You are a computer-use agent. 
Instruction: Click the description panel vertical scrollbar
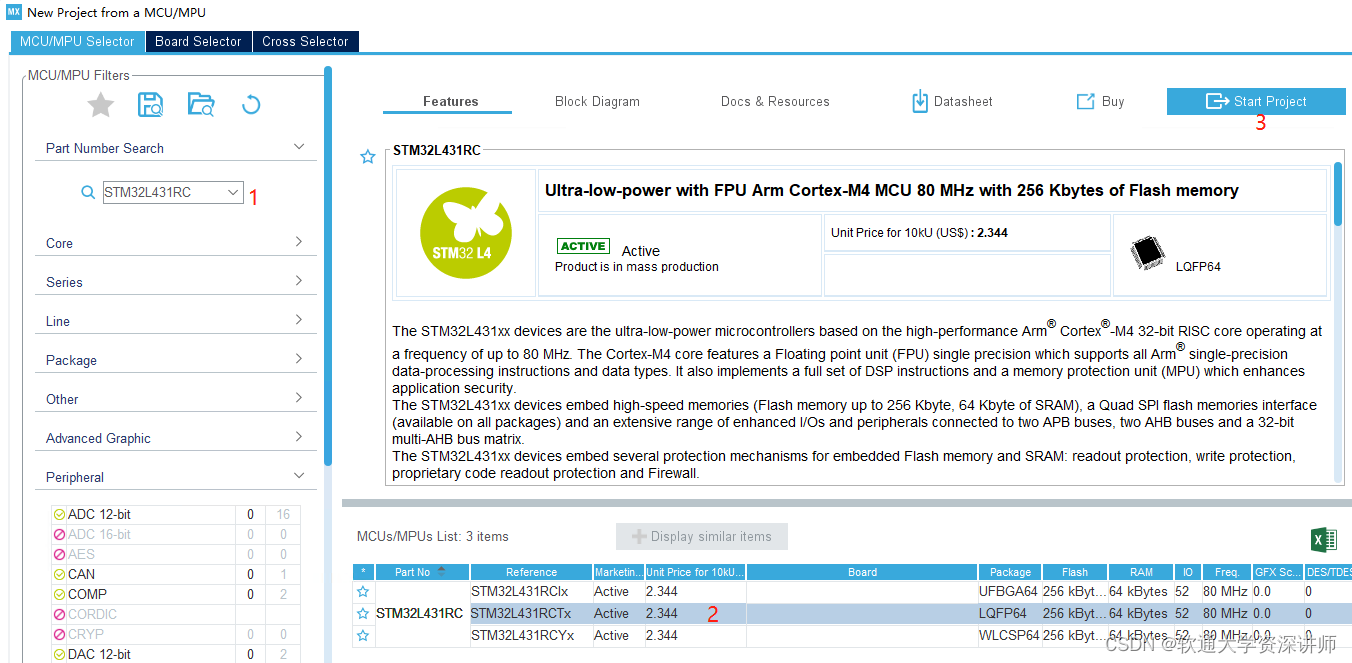coord(1338,194)
